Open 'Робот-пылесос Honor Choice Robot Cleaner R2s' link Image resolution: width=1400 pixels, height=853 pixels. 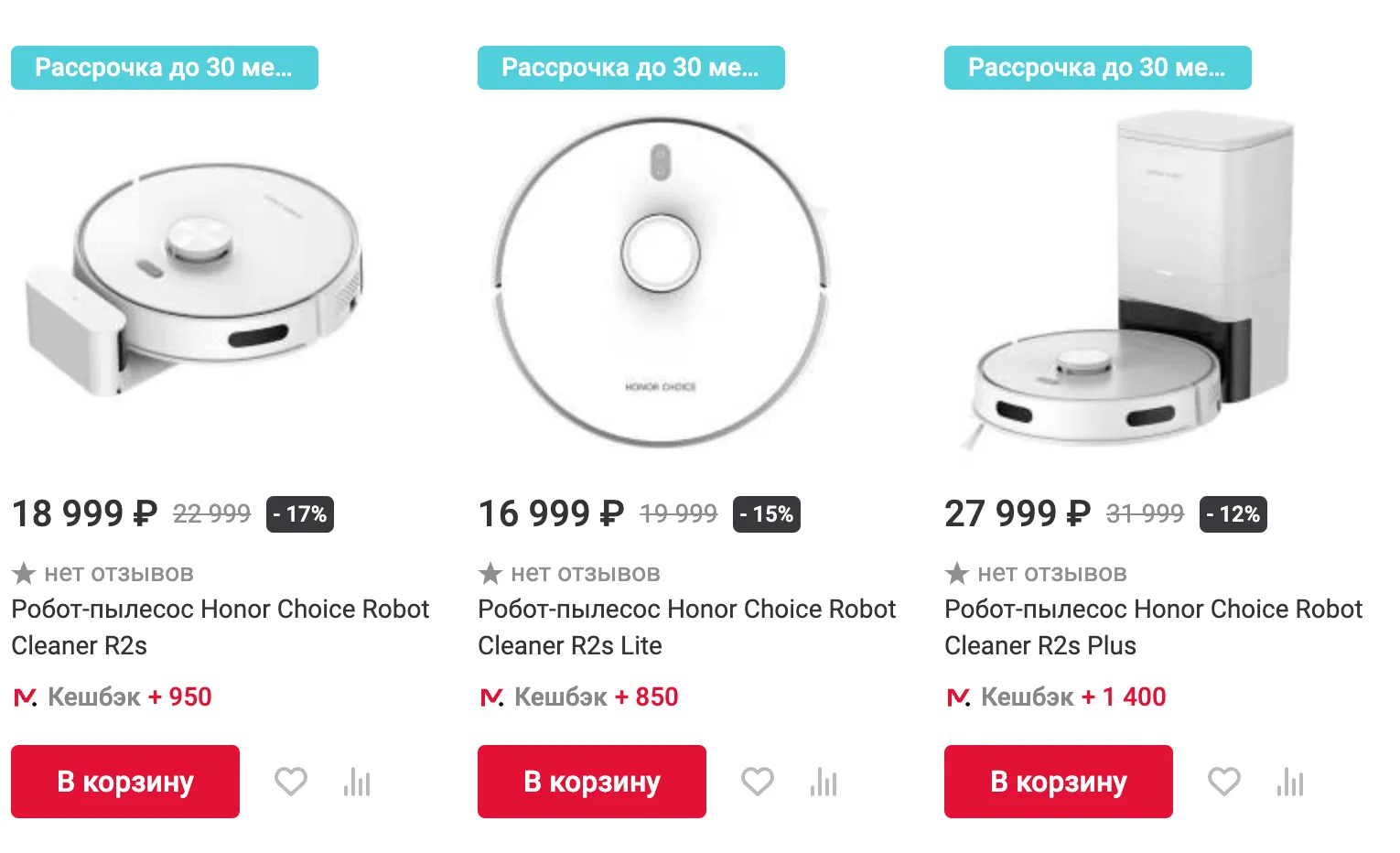tap(220, 627)
